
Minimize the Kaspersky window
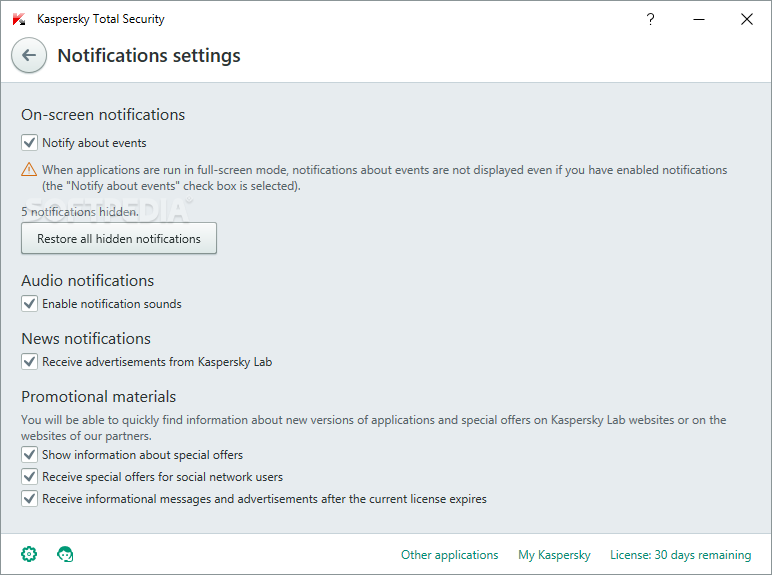699,19
